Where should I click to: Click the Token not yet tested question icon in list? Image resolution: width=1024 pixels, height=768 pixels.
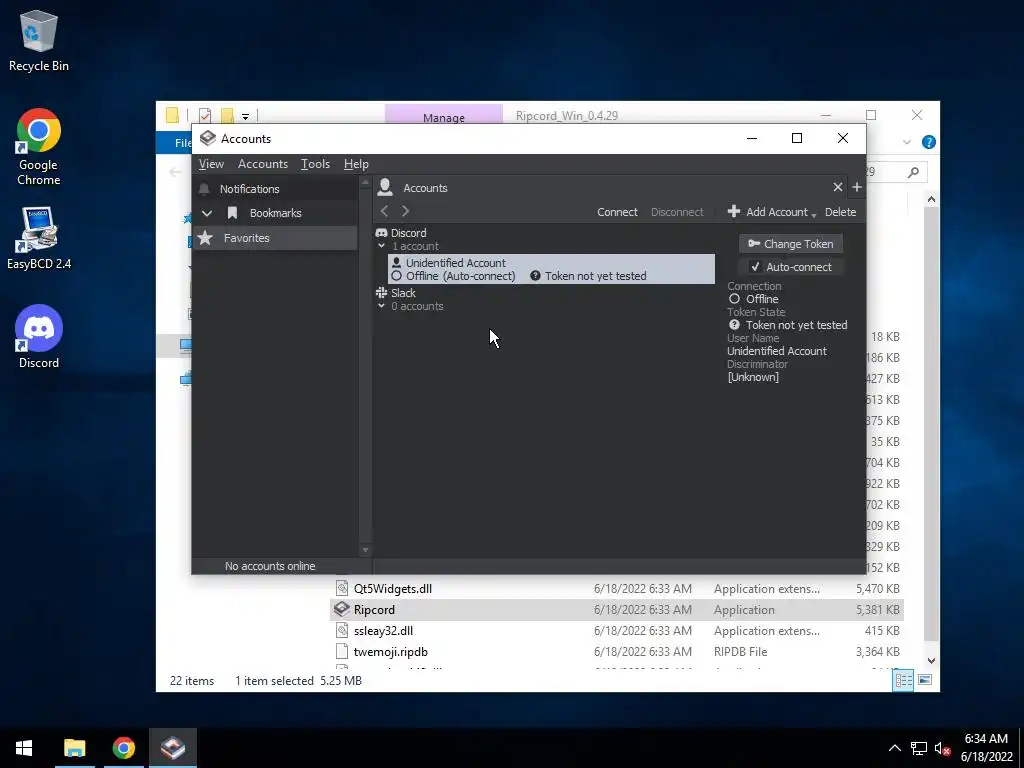pyautogui.click(x=536, y=276)
